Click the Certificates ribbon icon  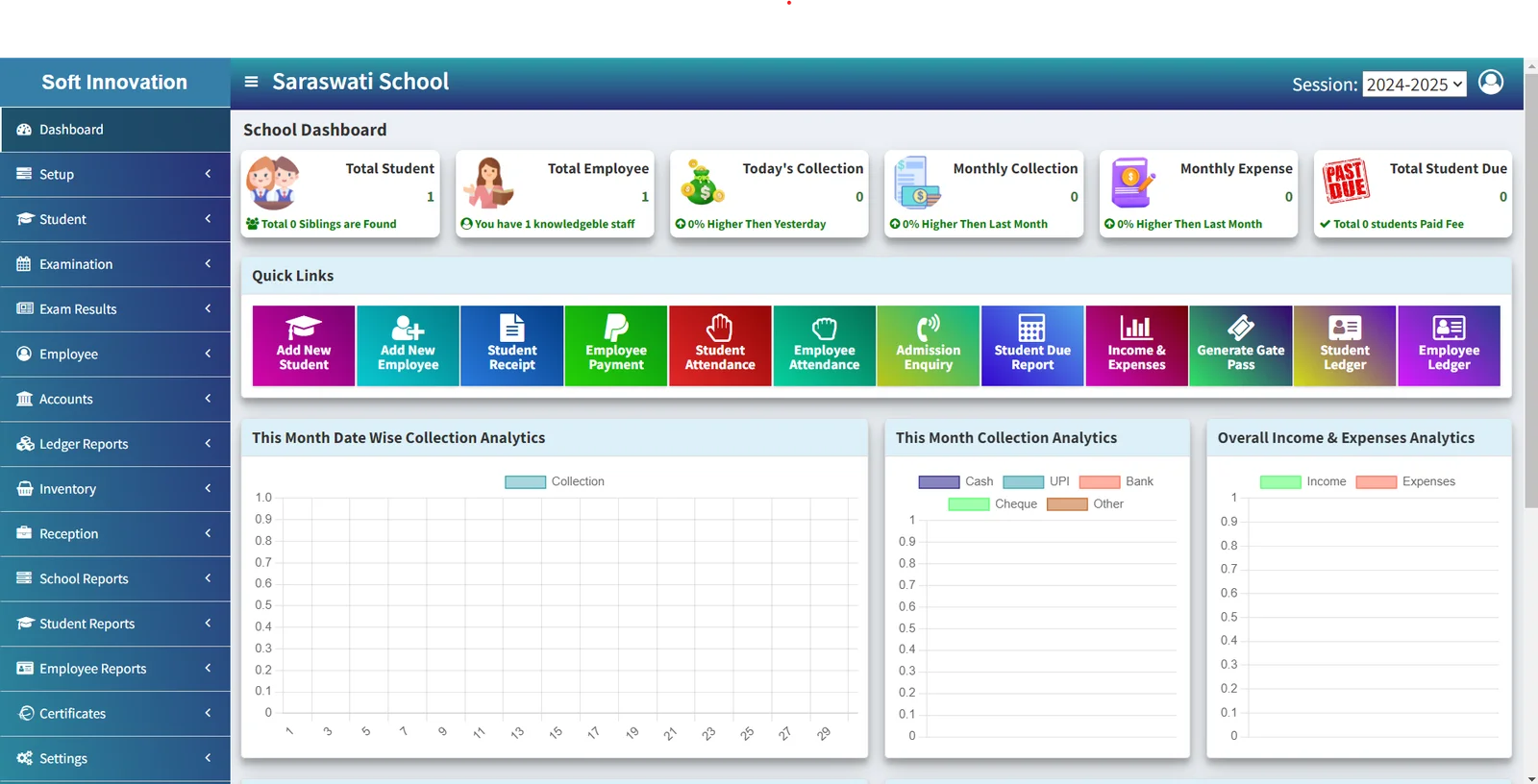[26, 713]
